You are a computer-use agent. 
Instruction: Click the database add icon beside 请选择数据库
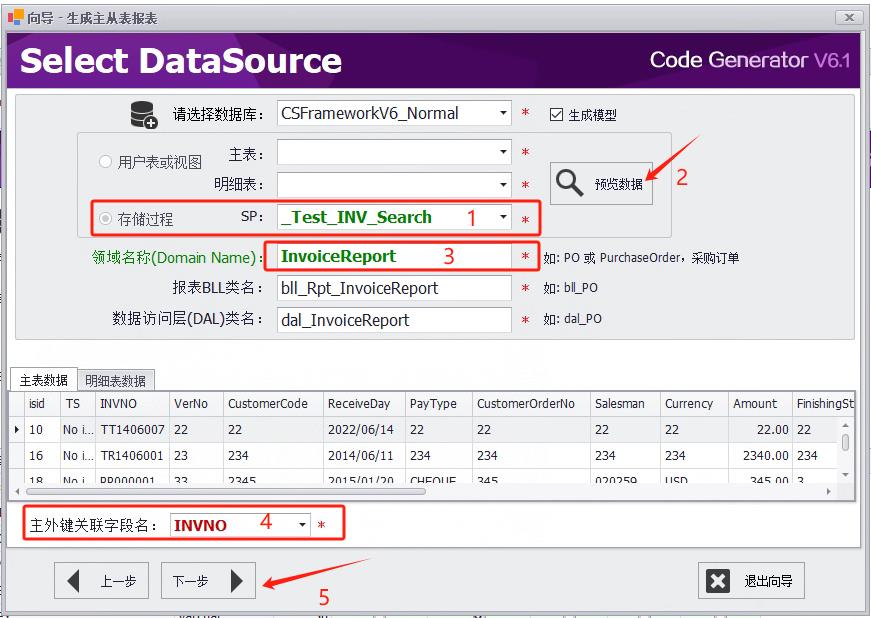tap(144, 112)
